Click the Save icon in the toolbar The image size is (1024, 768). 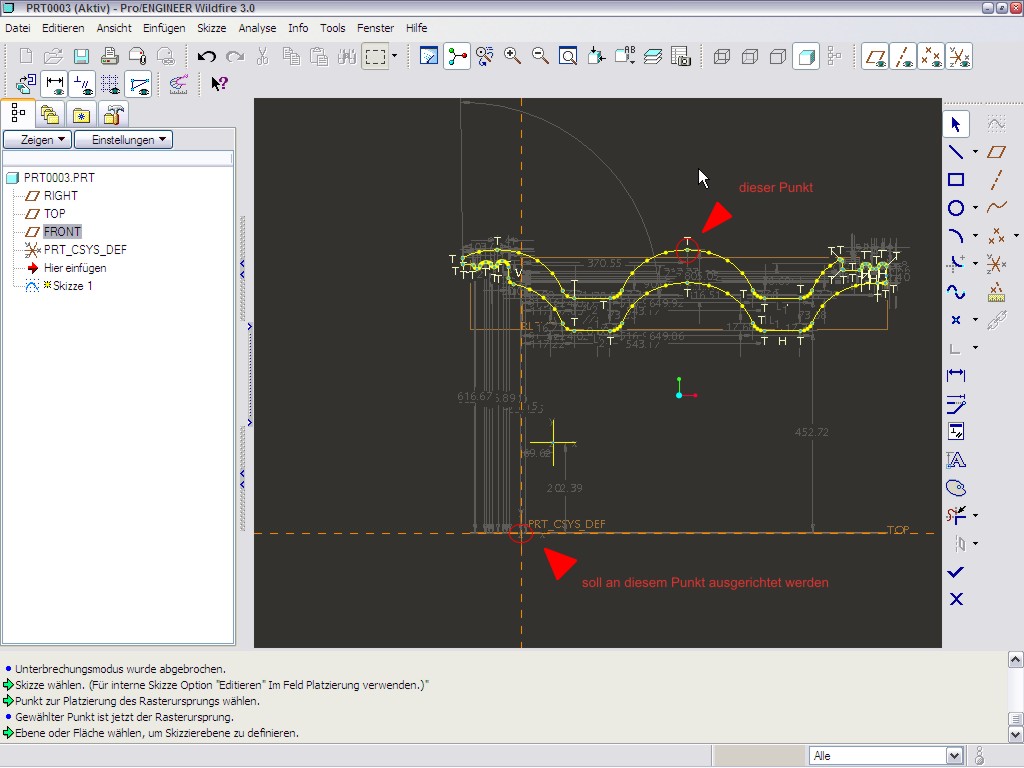point(81,56)
